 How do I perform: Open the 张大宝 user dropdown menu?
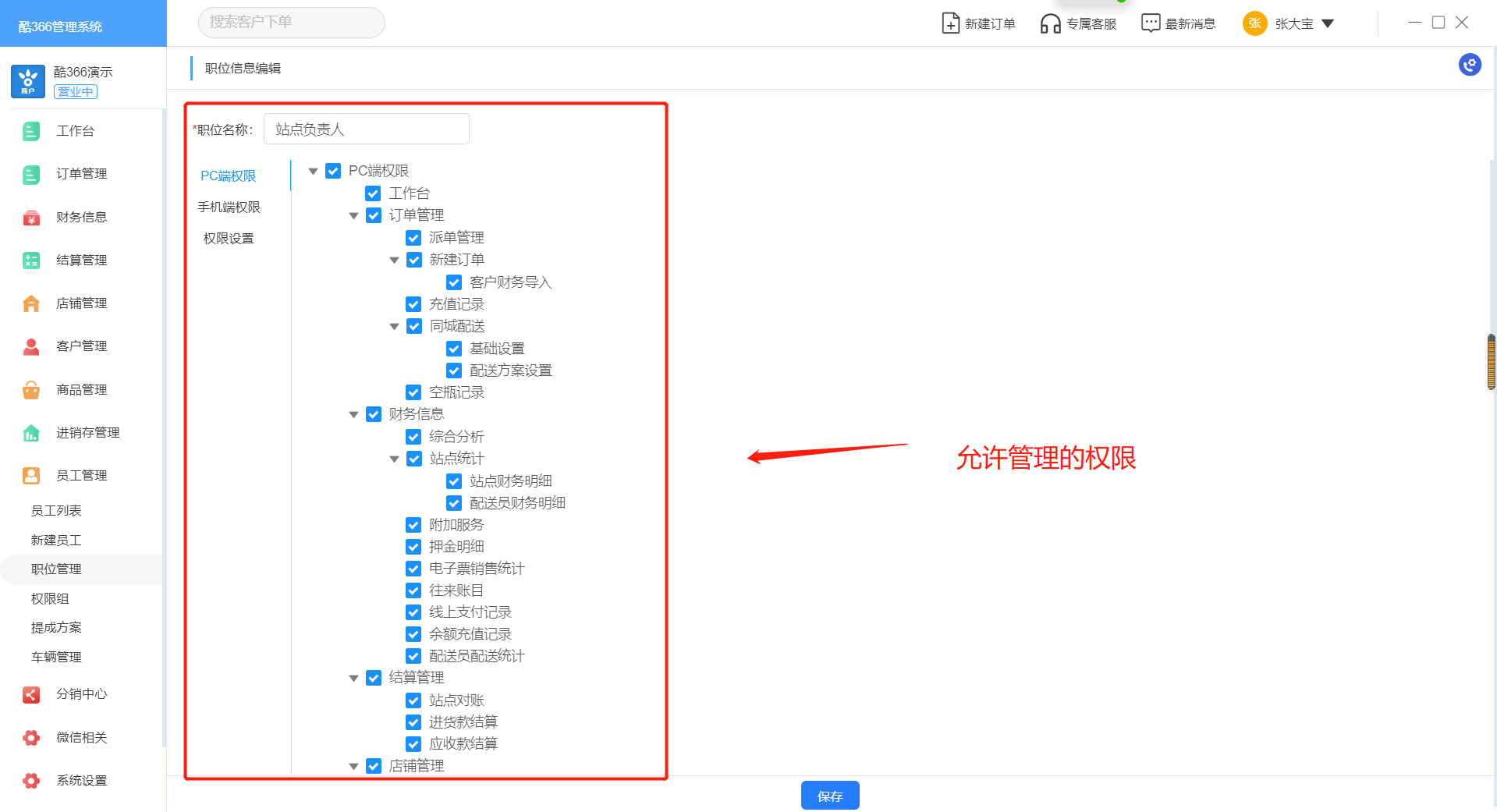[1328, 23]
